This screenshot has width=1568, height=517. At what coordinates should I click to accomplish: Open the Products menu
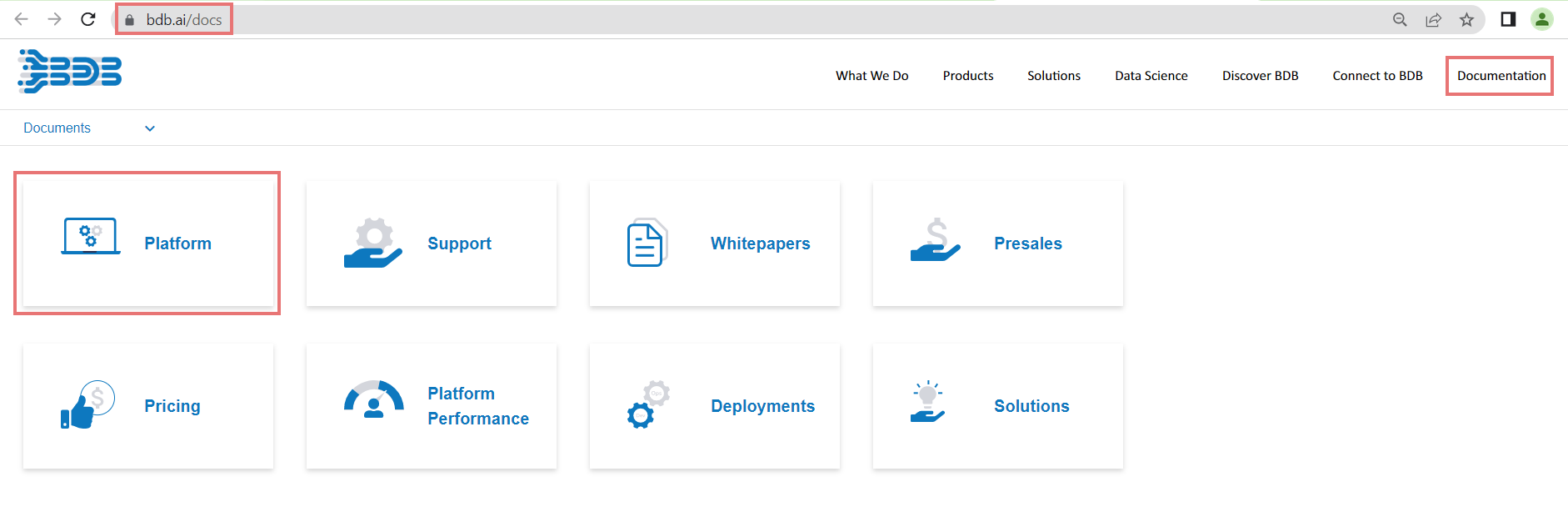click(x=967, y=76)
